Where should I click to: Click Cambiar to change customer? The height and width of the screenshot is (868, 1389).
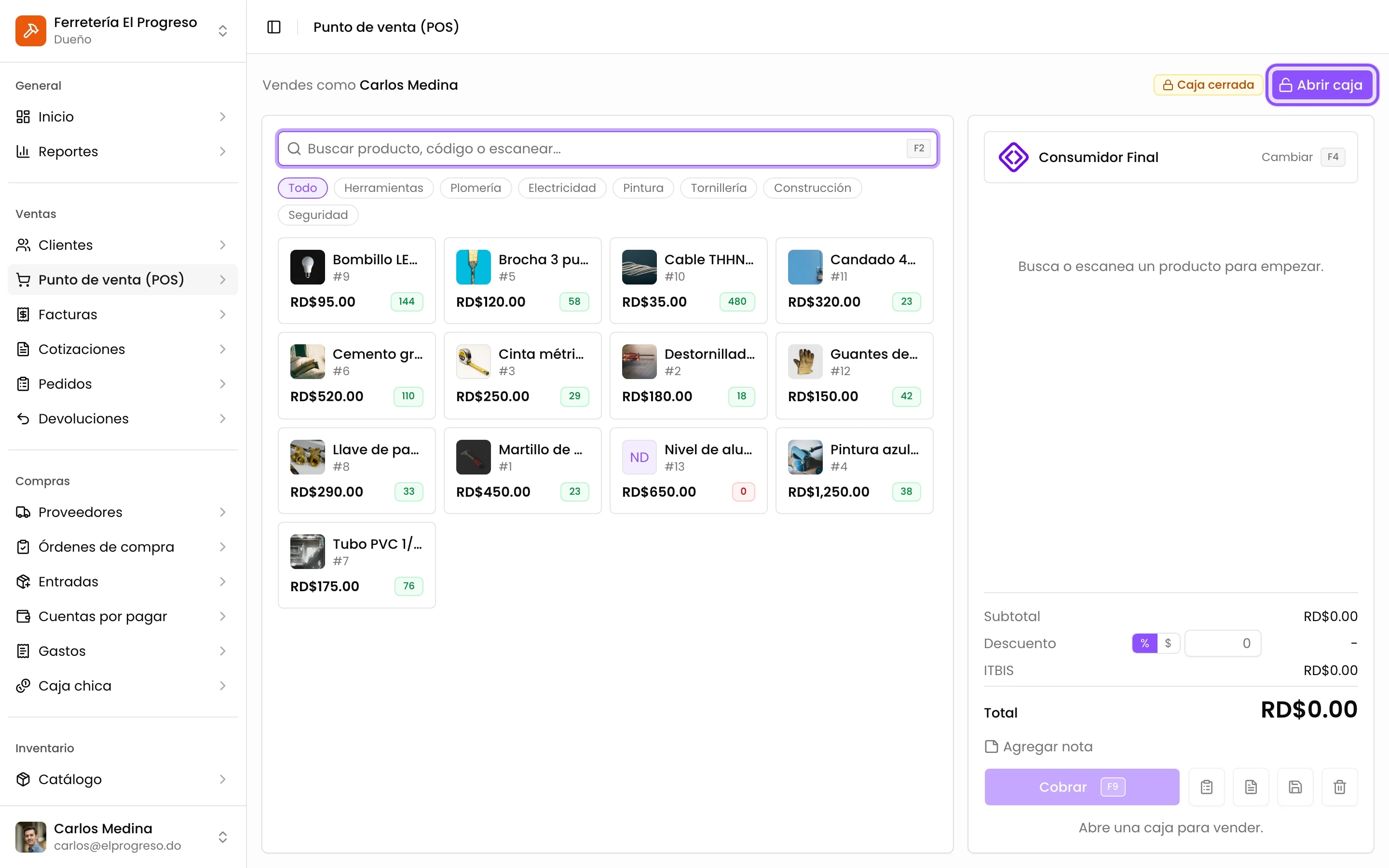1287,157
